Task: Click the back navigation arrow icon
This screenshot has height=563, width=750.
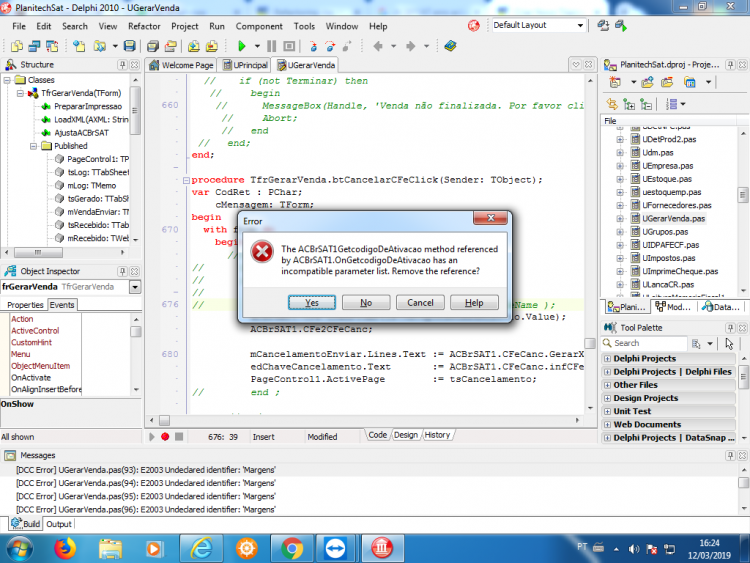Action: point(378,46)
